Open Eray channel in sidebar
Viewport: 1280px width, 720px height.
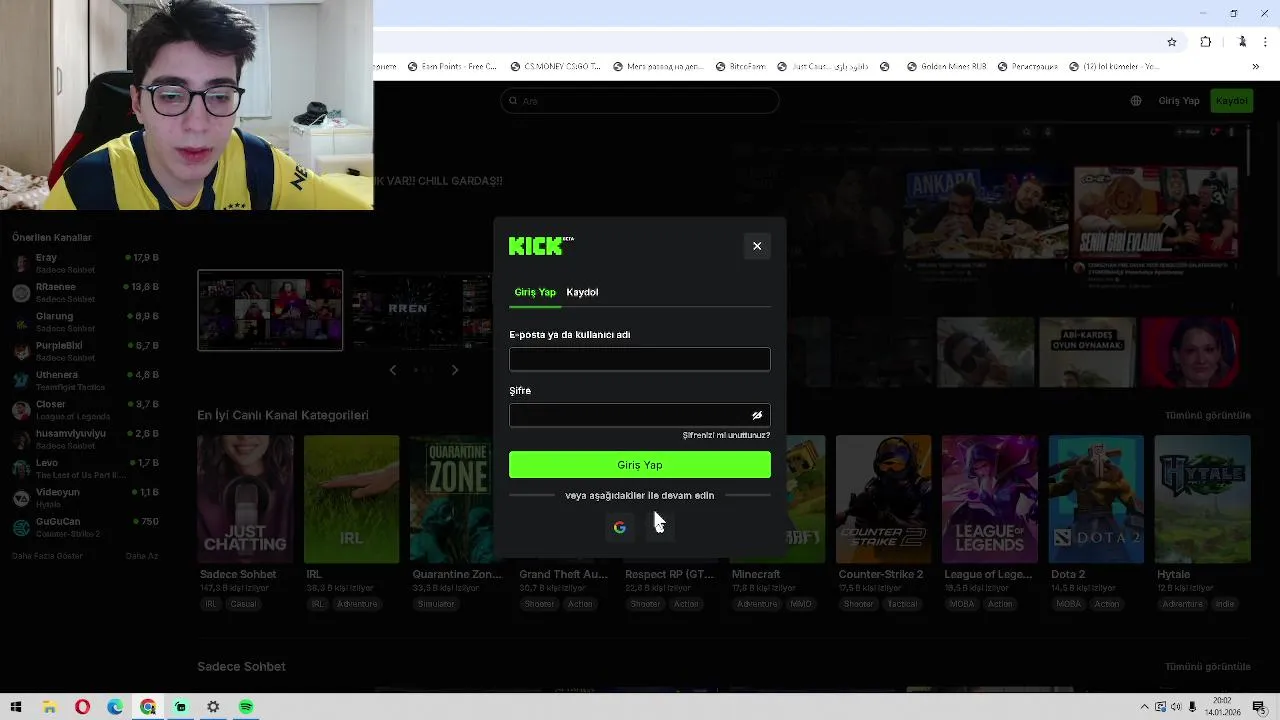point(85,263)
